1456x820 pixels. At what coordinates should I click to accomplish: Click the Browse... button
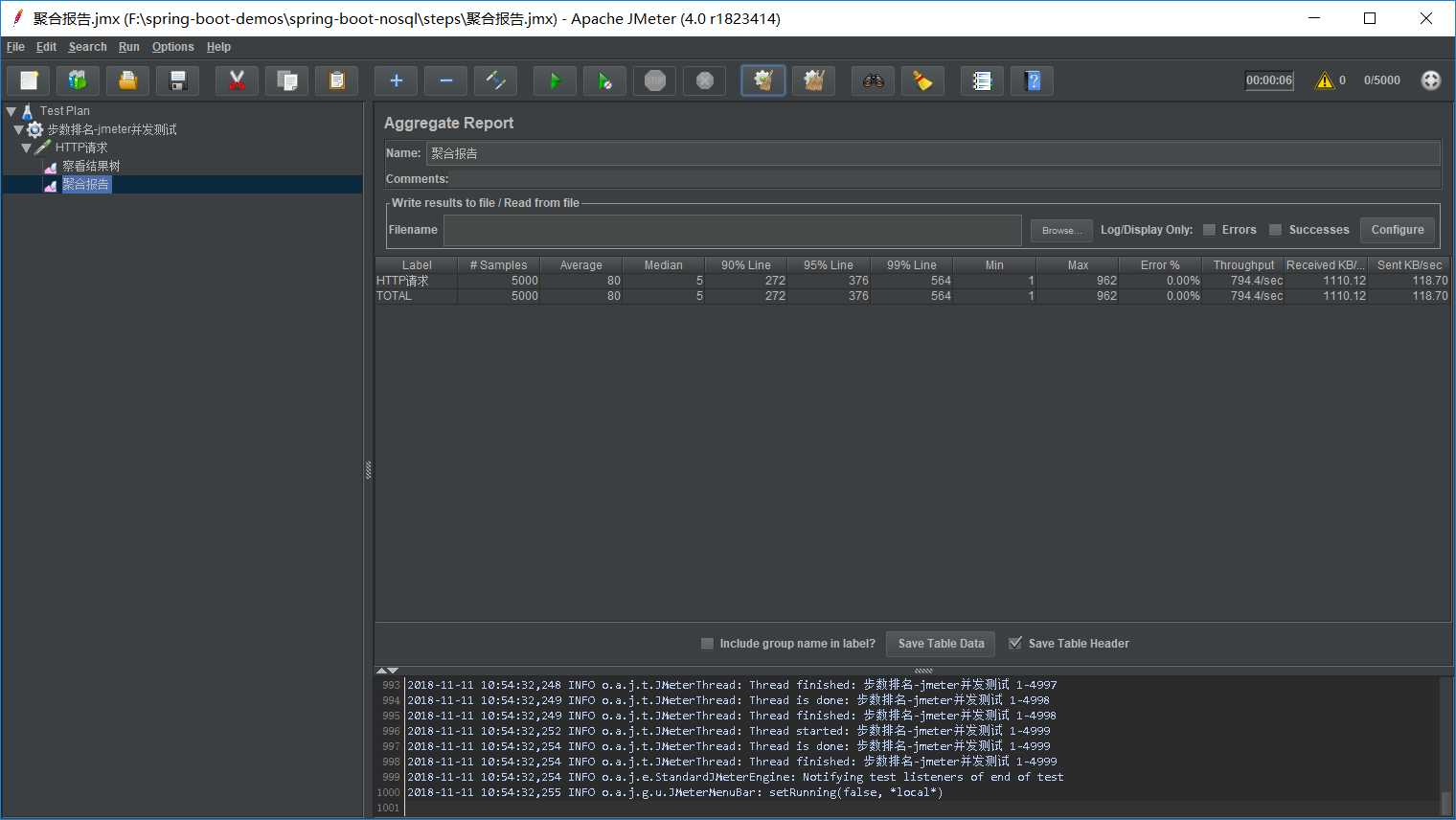pos(1061,230)
